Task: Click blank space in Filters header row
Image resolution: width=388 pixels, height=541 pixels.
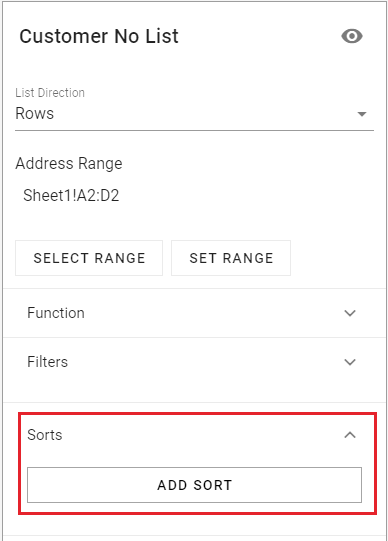Action: coord(207,362)
